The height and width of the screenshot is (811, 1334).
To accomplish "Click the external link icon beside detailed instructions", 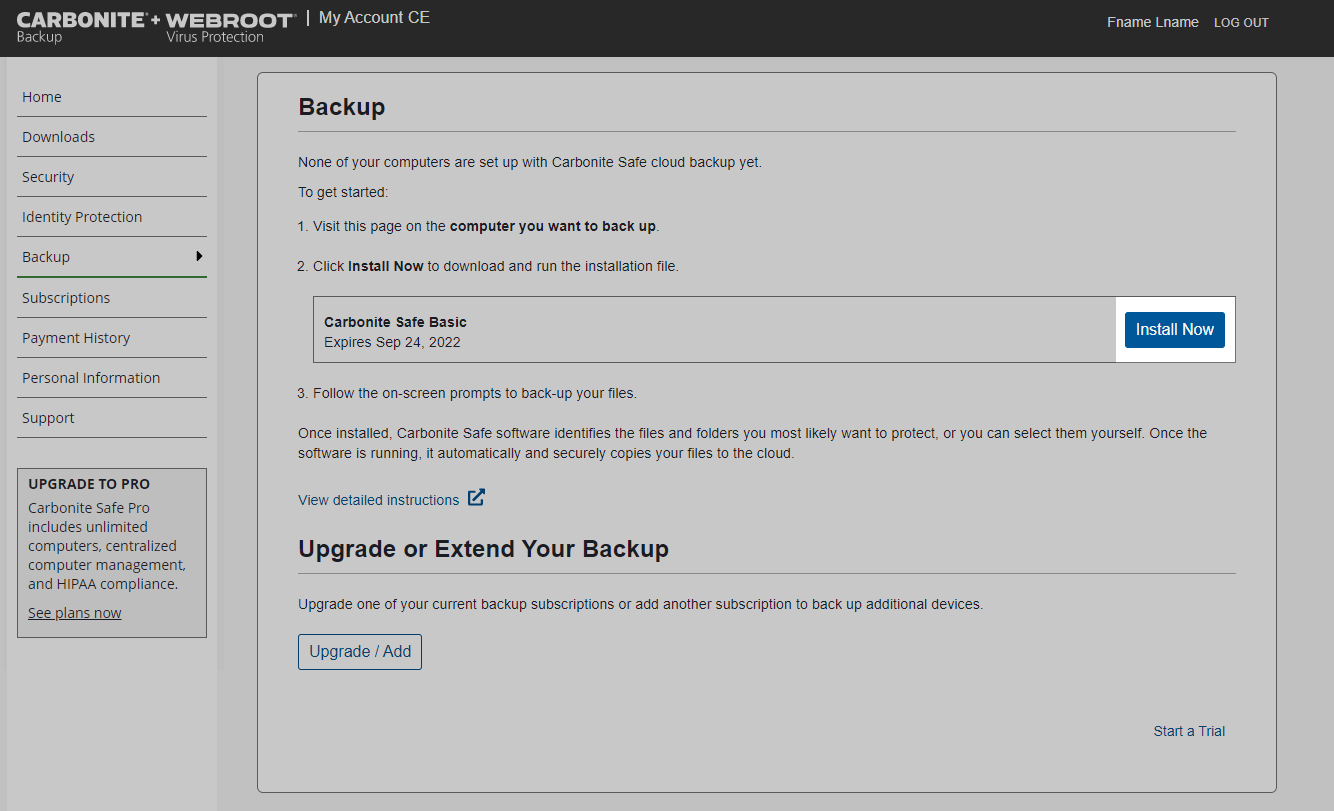I will tap(477, 498).
